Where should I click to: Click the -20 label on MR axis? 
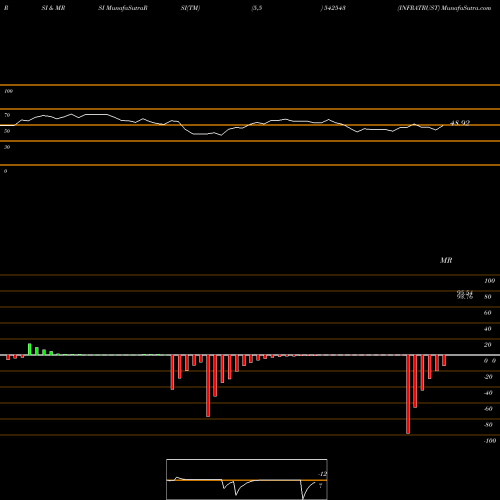[x=488, y=377]
